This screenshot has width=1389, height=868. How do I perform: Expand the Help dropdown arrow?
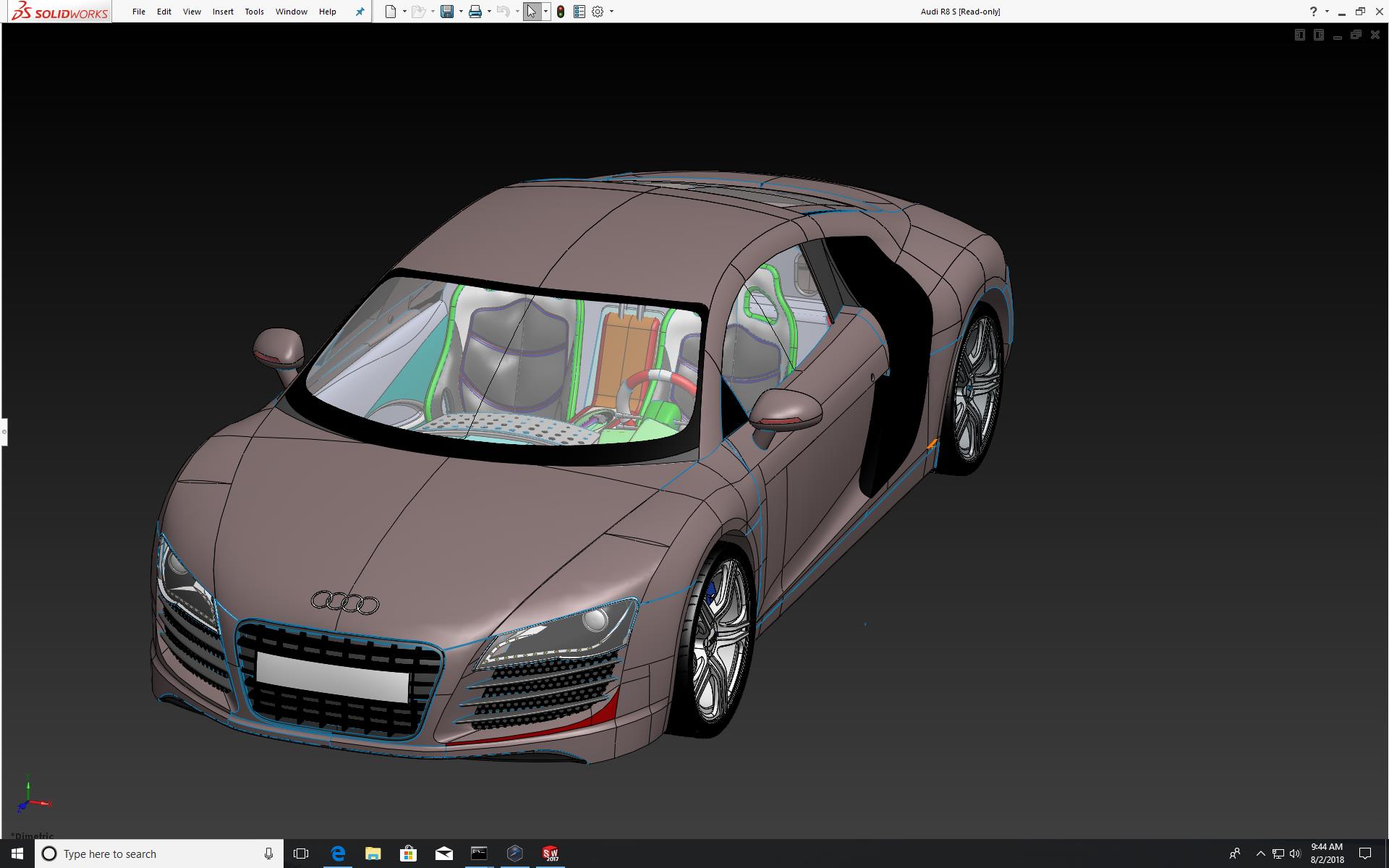click(1326, 12)
